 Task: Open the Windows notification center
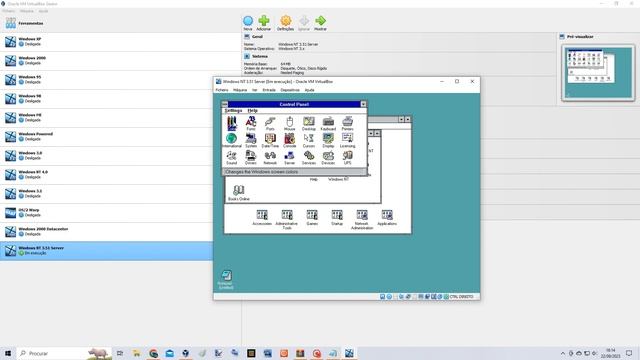tap(629, 353)
